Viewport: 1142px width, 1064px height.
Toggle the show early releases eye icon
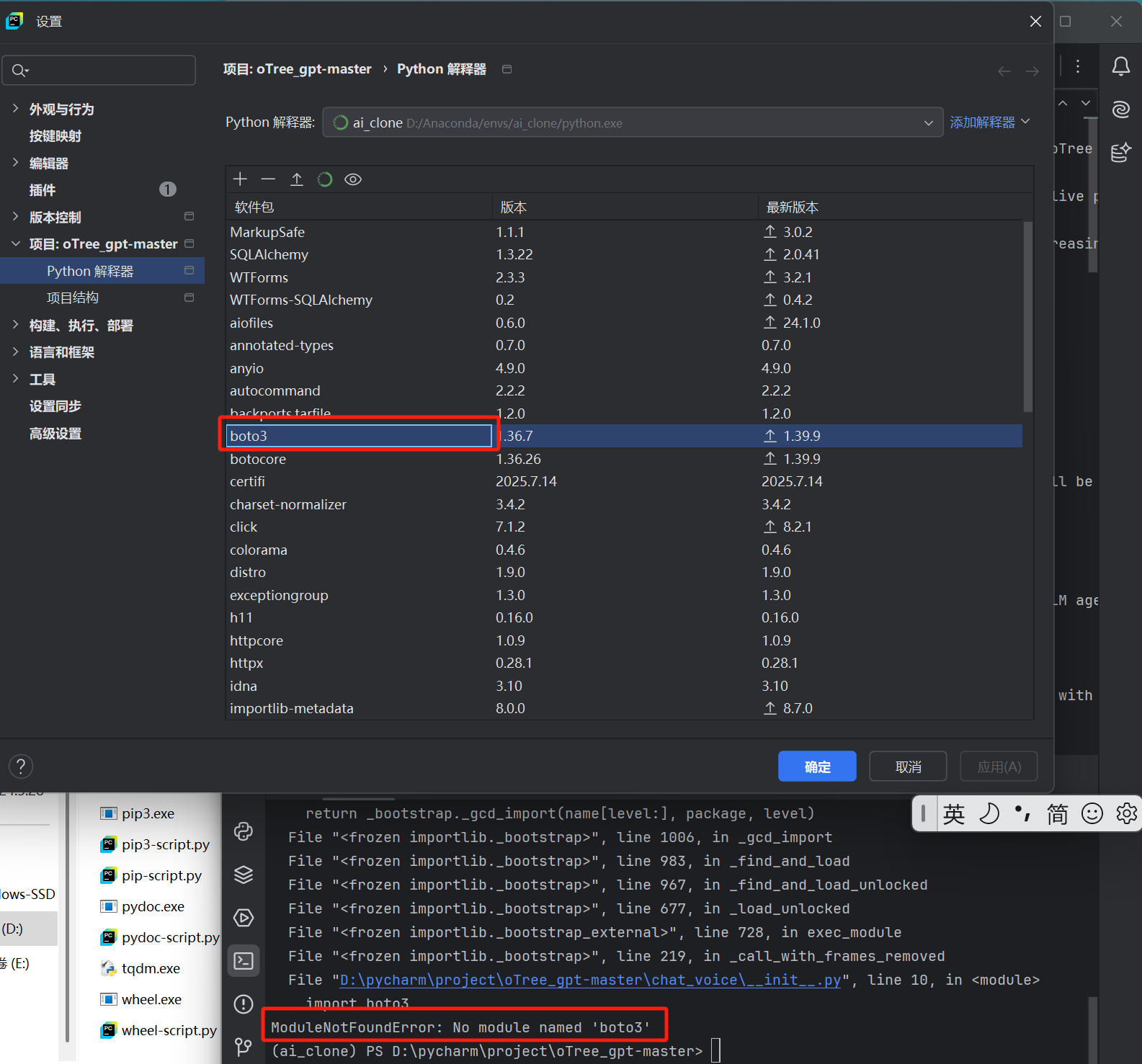pos(353,179)
